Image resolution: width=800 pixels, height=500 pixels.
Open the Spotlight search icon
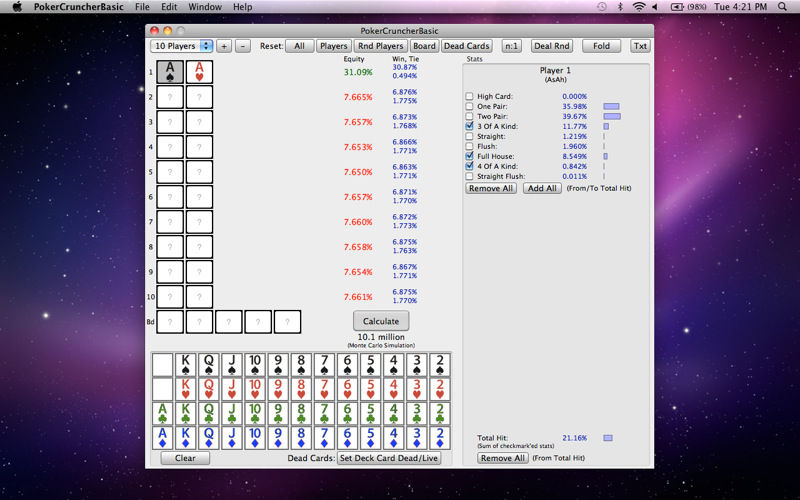tap(782, 7)
